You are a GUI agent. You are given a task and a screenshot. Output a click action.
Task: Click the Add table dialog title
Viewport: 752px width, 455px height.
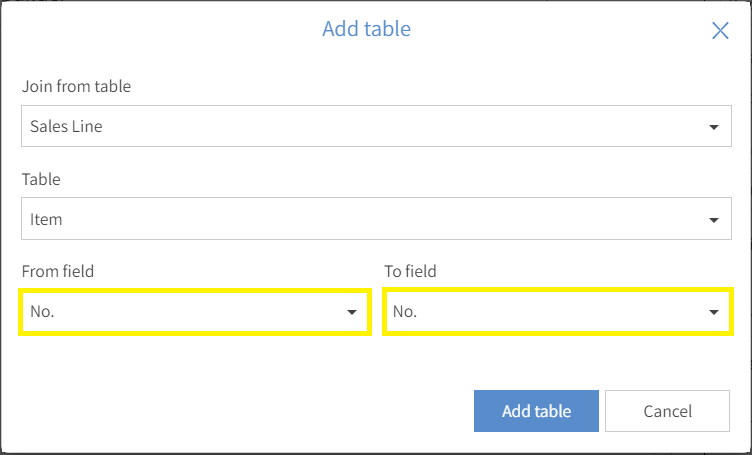(x=366, y=29)
